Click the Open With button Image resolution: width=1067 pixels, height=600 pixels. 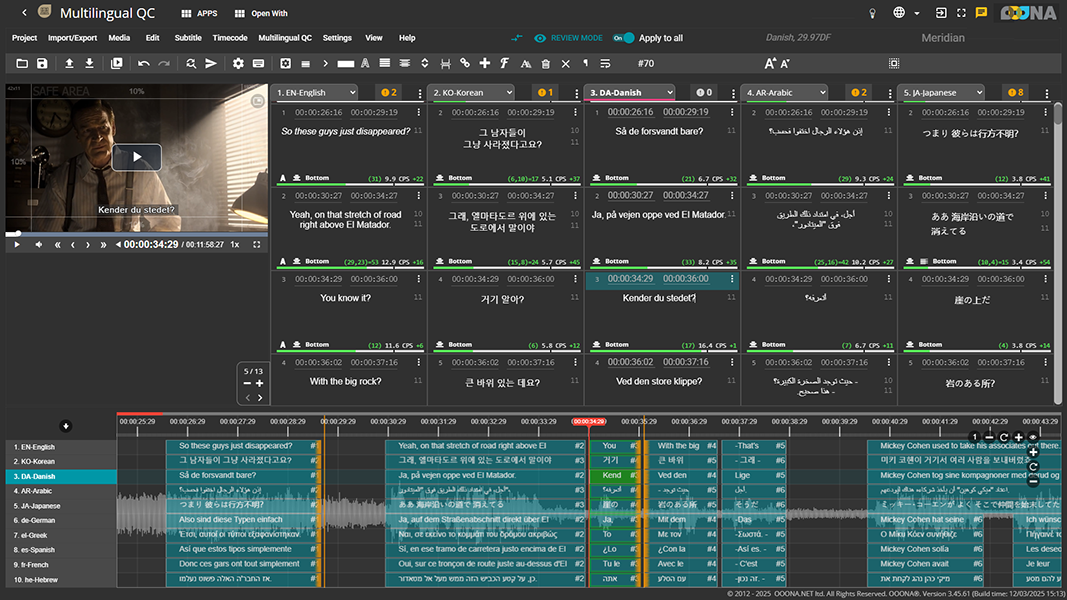(260, 14)
